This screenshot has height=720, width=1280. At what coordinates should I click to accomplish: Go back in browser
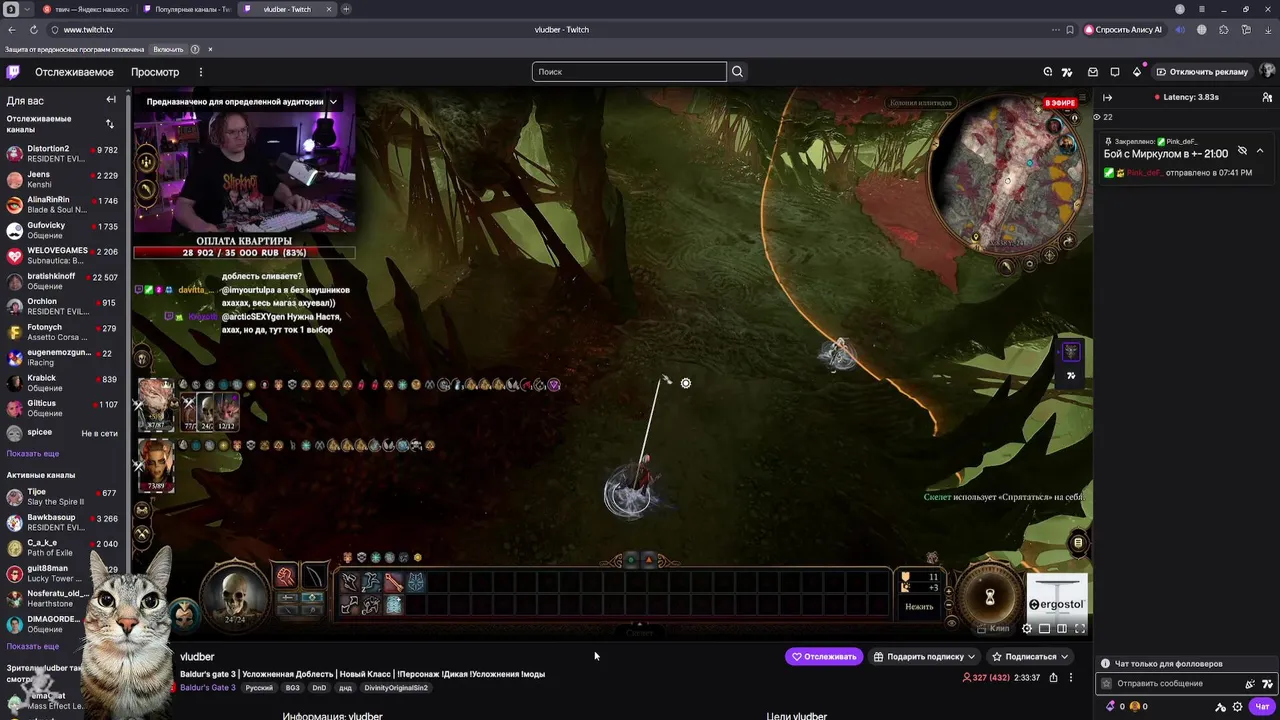click(11, 30)
